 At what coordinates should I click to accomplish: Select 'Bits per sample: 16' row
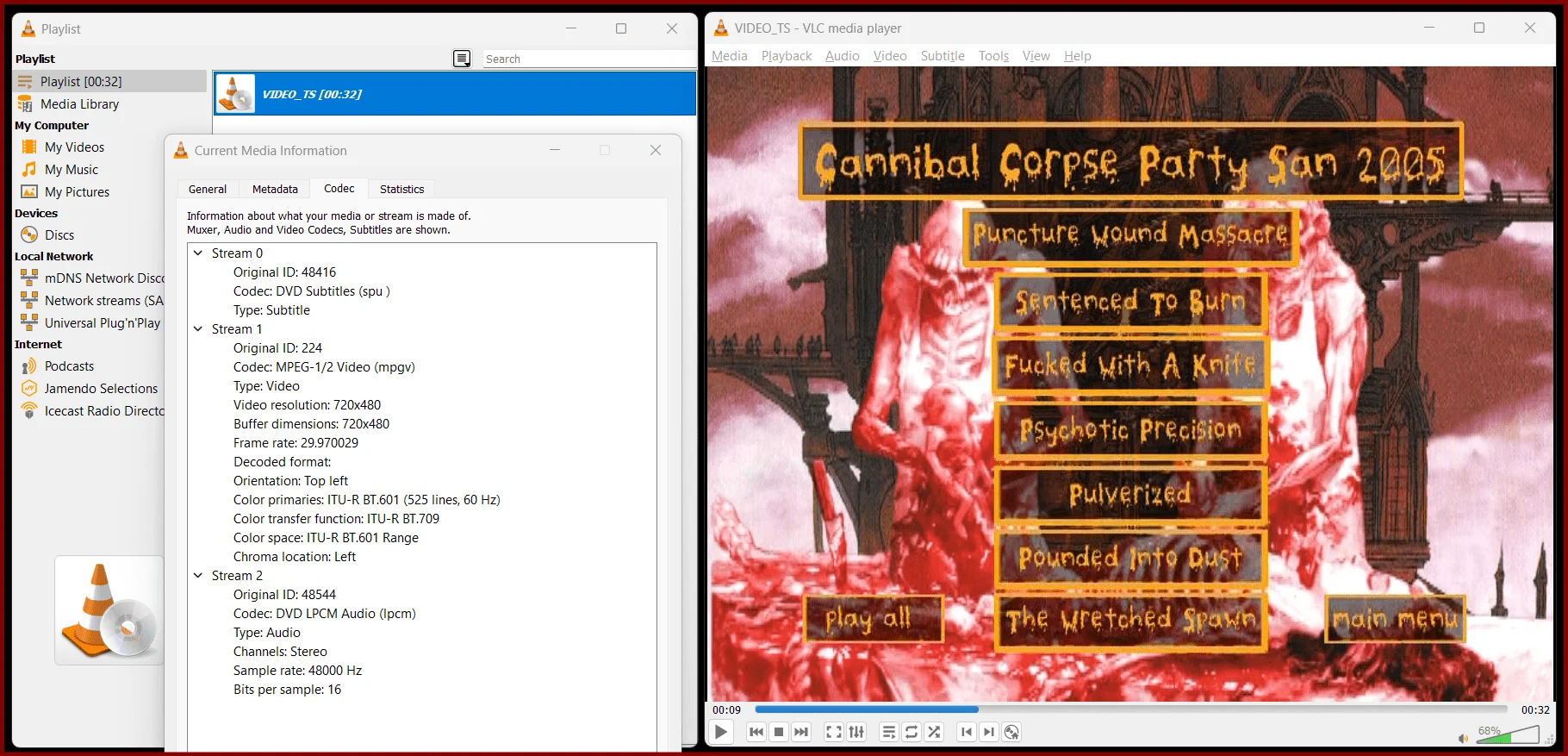[287, 690]
